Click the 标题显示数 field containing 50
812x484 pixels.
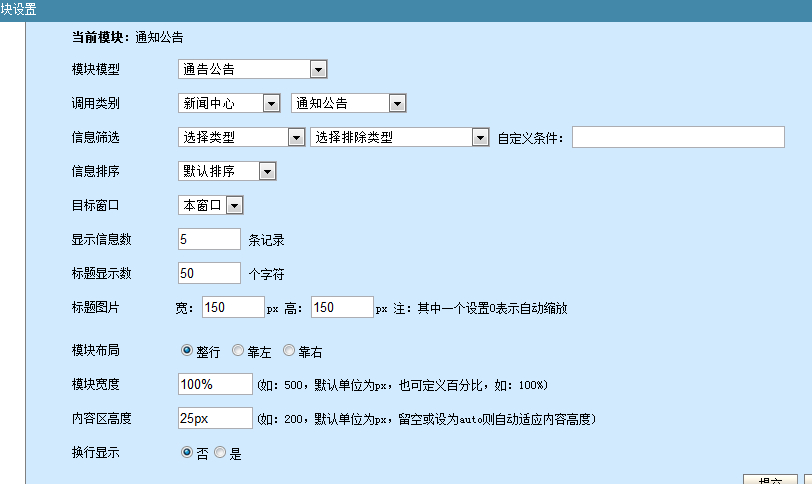[209, 273]
